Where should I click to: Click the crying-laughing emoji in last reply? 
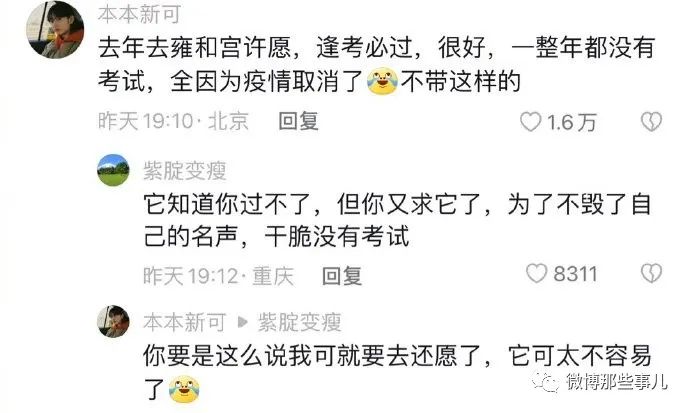tap(184, 389)
